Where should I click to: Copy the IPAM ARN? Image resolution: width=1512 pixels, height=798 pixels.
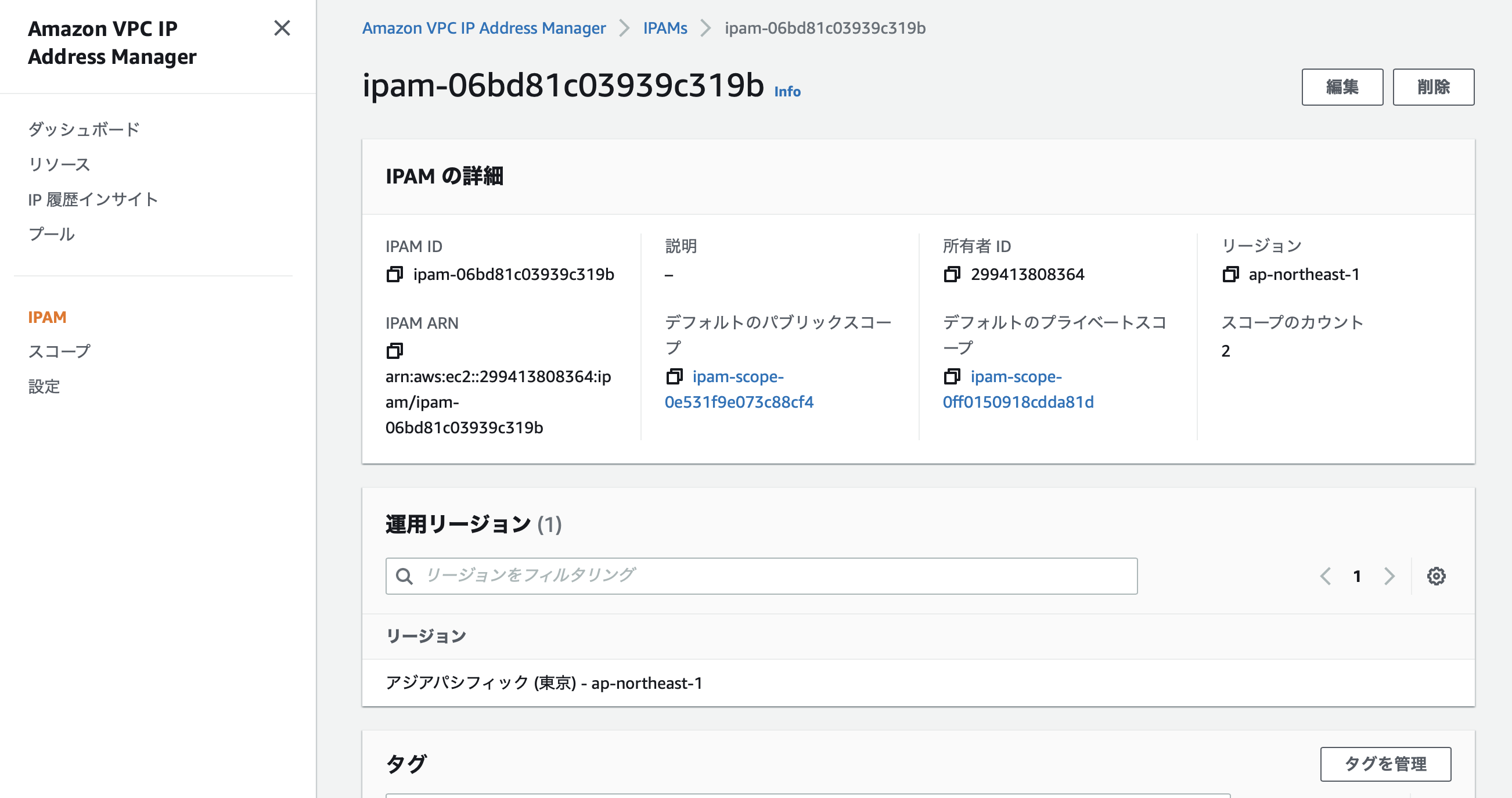click(x=395, y=351)
